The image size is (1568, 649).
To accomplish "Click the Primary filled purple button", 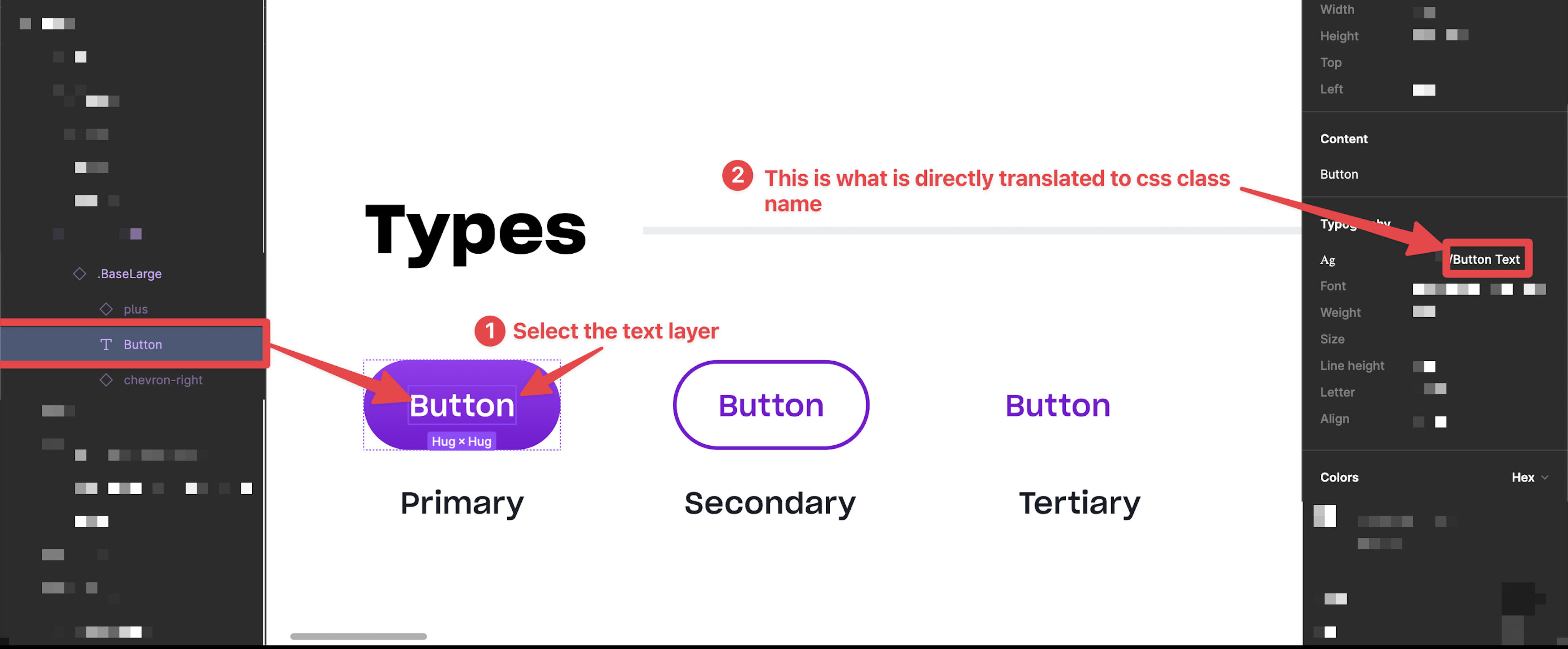I will [x=462, y=405].
